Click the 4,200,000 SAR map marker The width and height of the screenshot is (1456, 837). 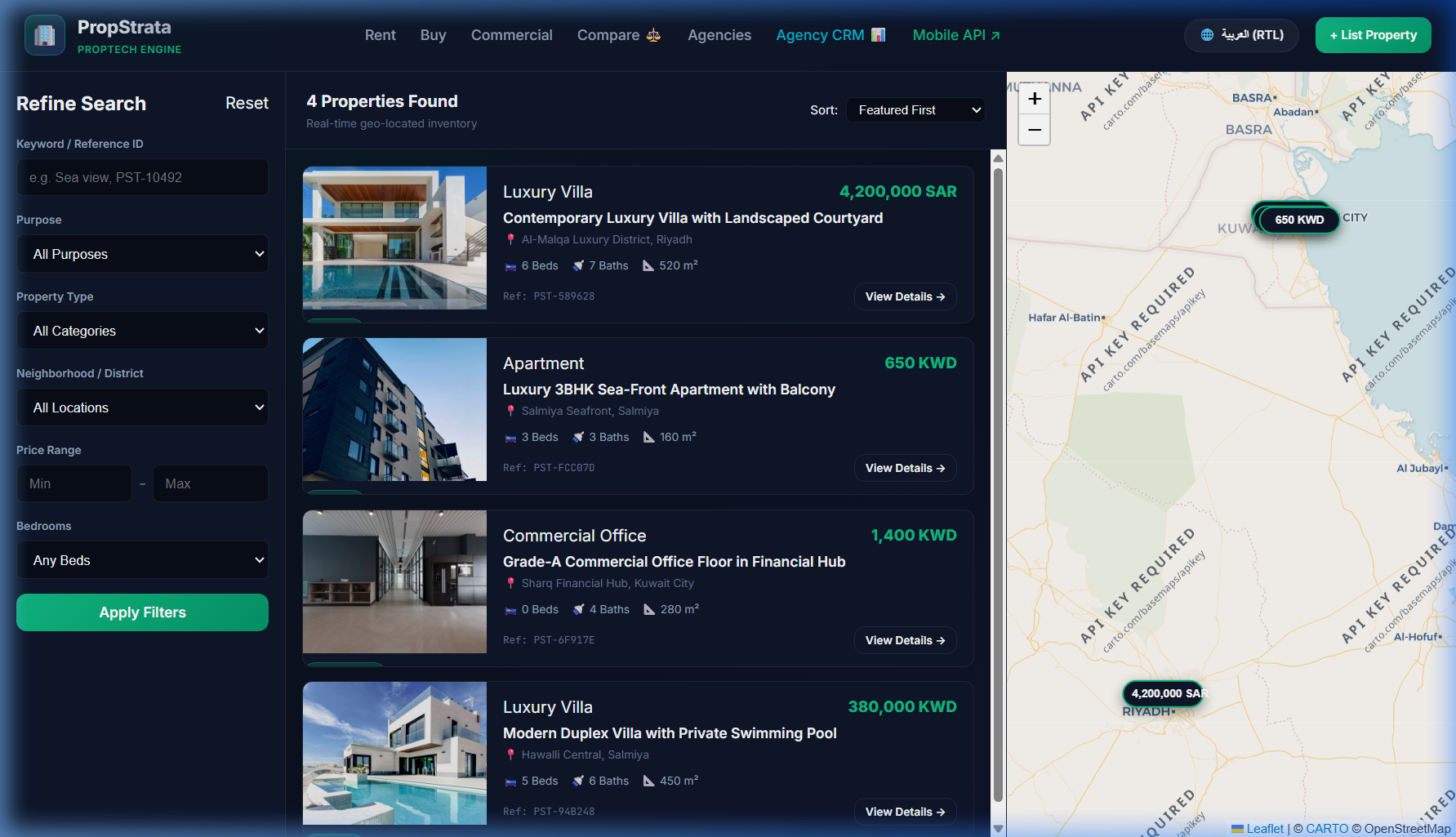point(1164,693)
